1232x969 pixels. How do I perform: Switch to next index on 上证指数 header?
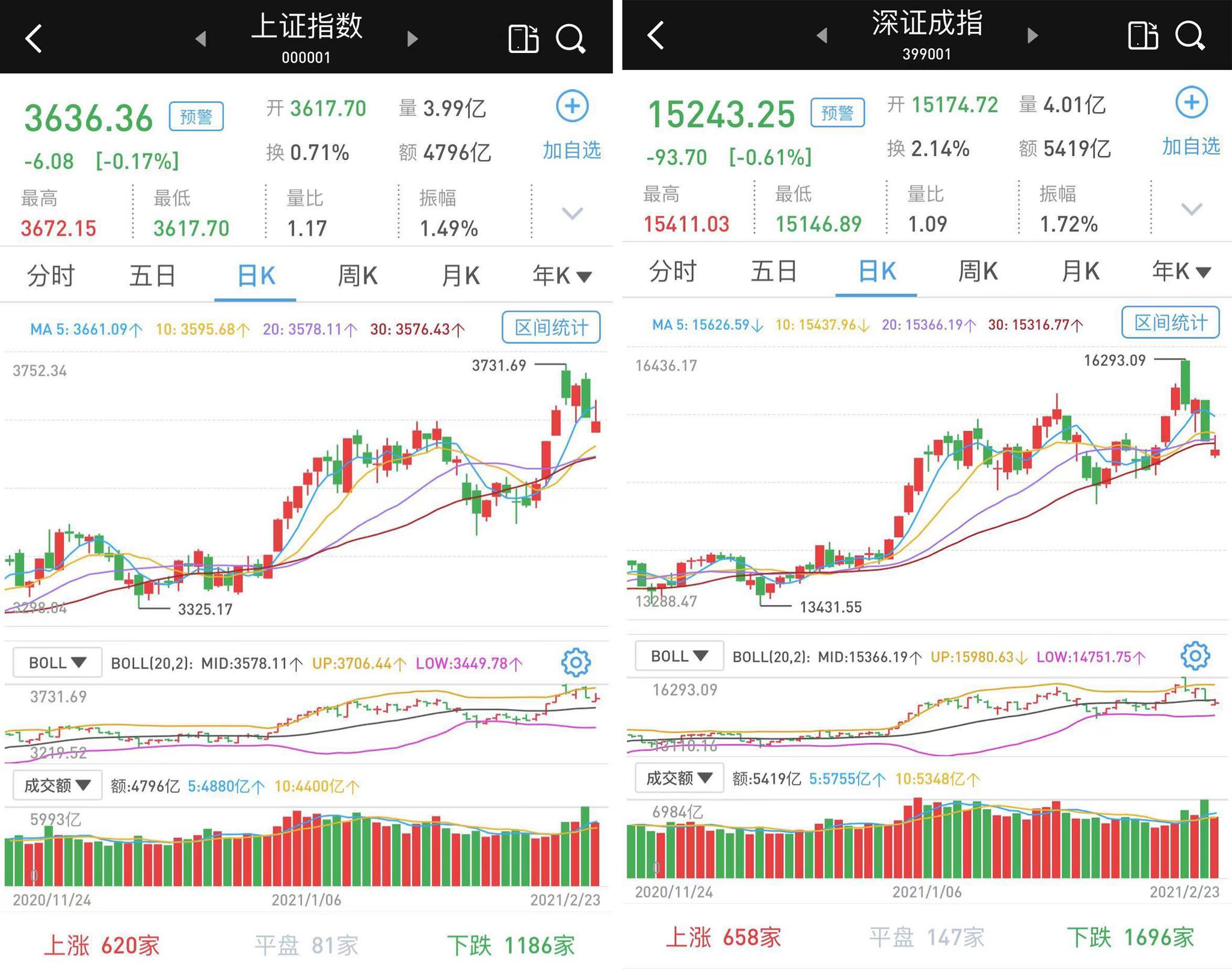tap(413, 39)
